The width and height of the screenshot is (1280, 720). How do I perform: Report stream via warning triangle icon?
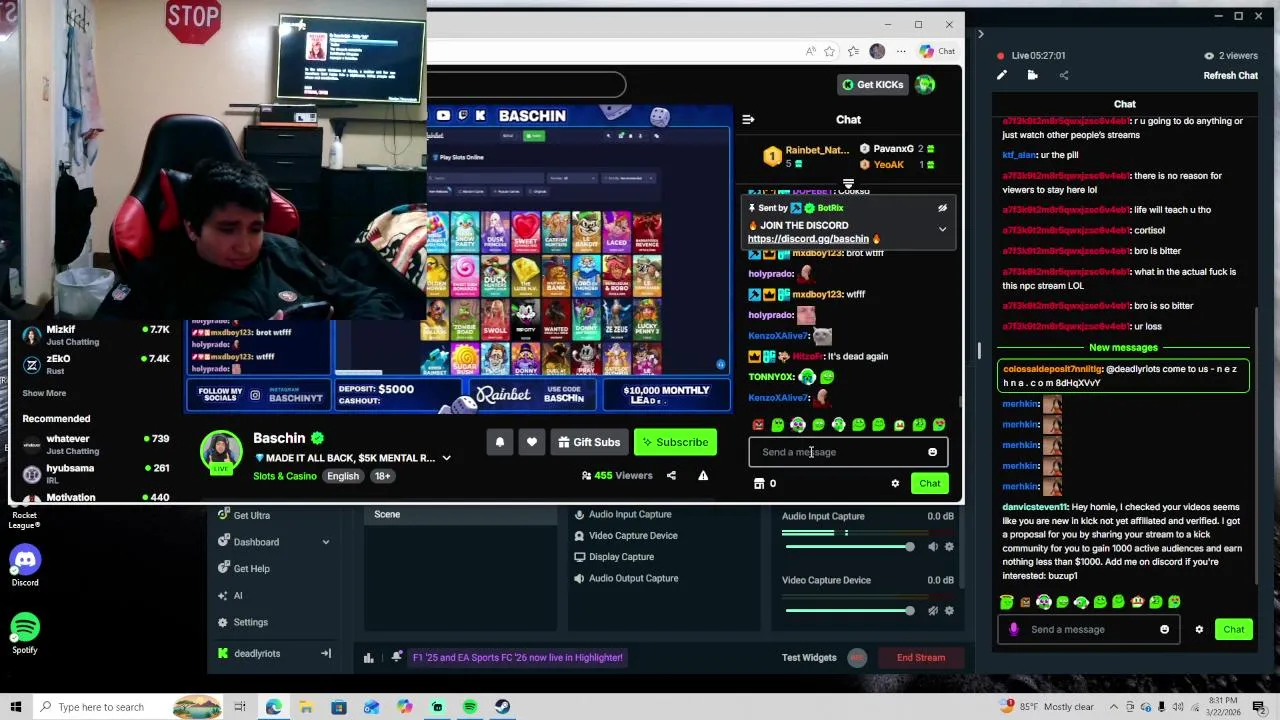(x=703, y=476)
